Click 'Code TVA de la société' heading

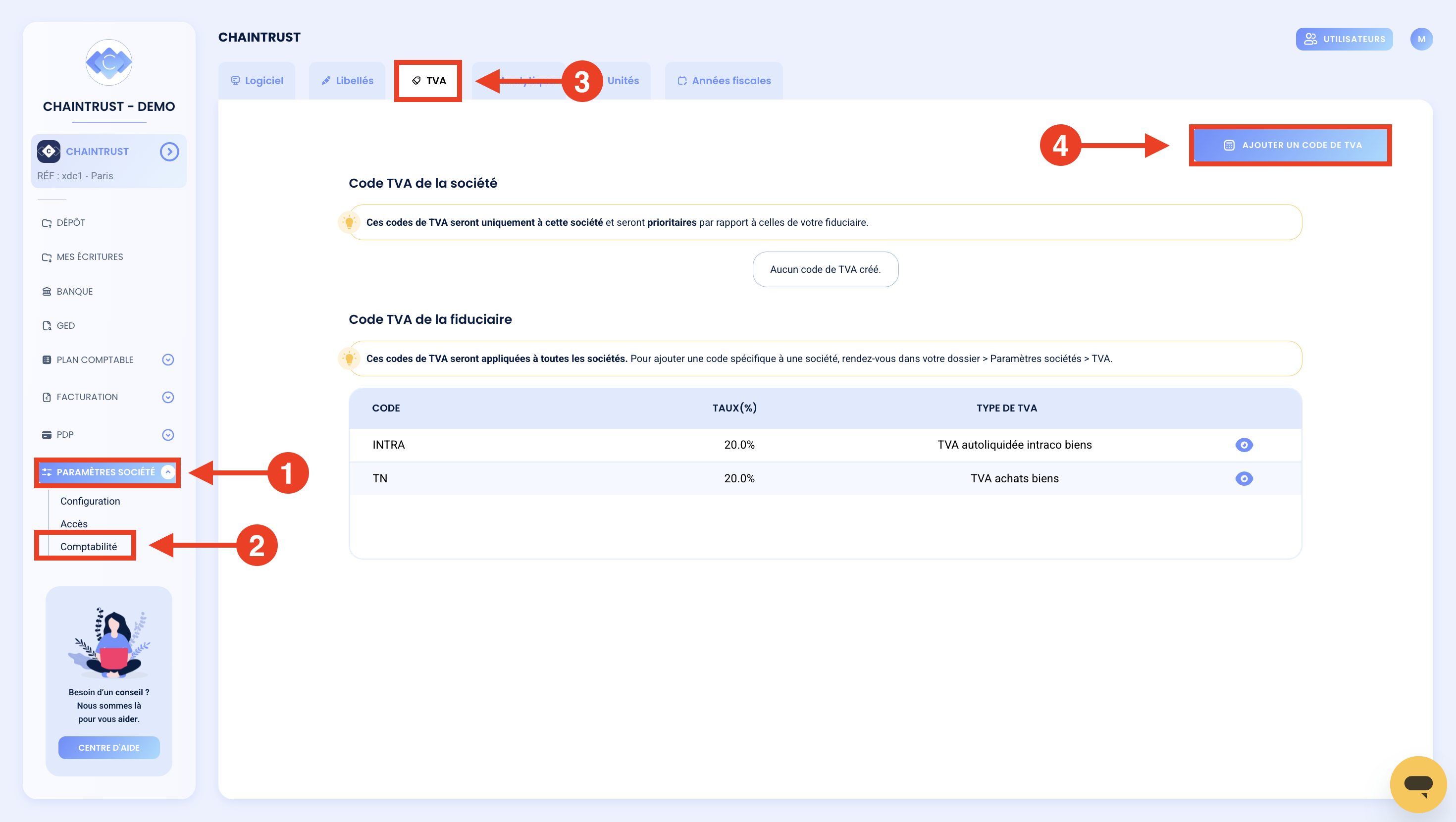coord(423,183)
